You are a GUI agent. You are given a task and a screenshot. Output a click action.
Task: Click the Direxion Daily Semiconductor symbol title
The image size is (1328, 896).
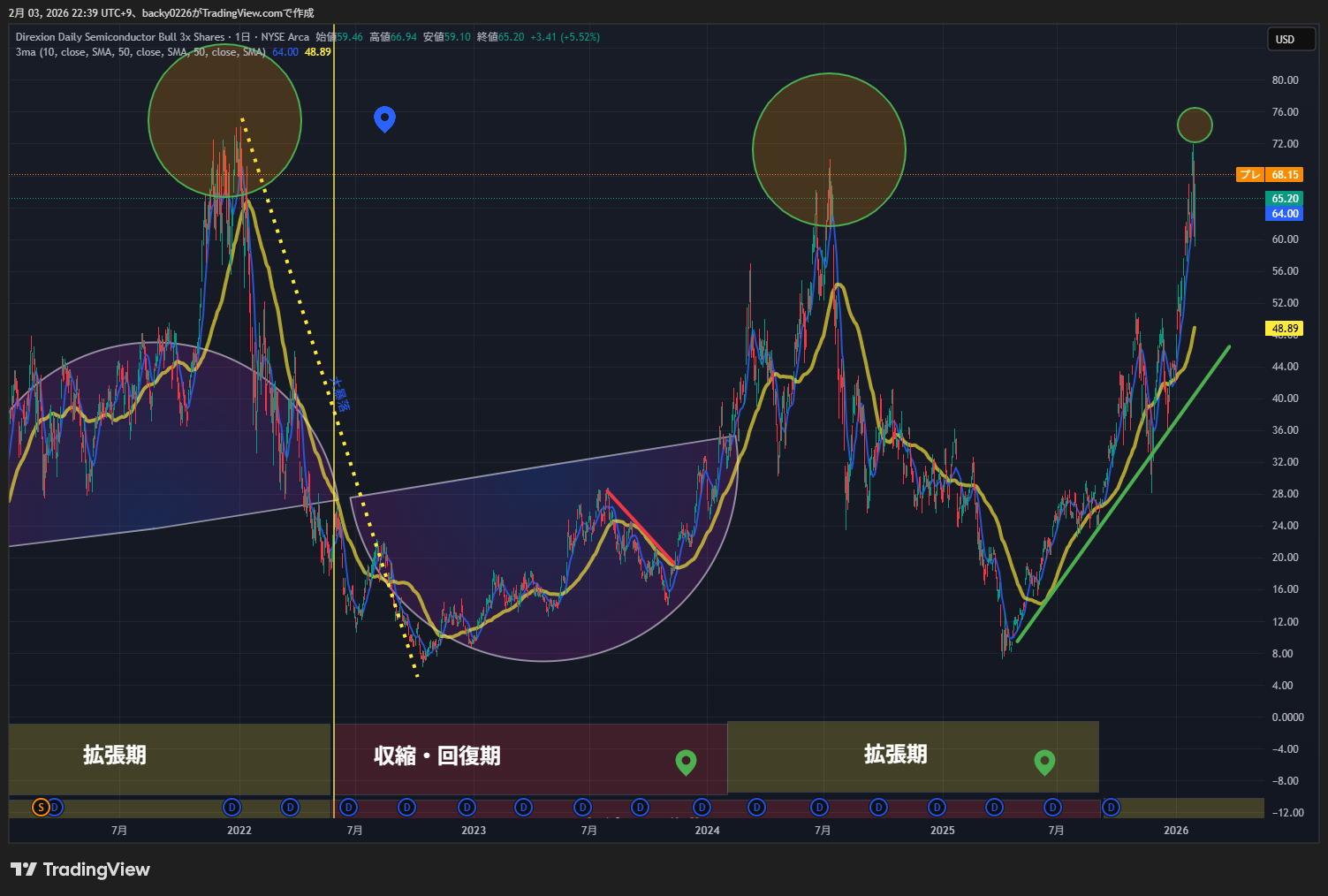click(120, 37)
